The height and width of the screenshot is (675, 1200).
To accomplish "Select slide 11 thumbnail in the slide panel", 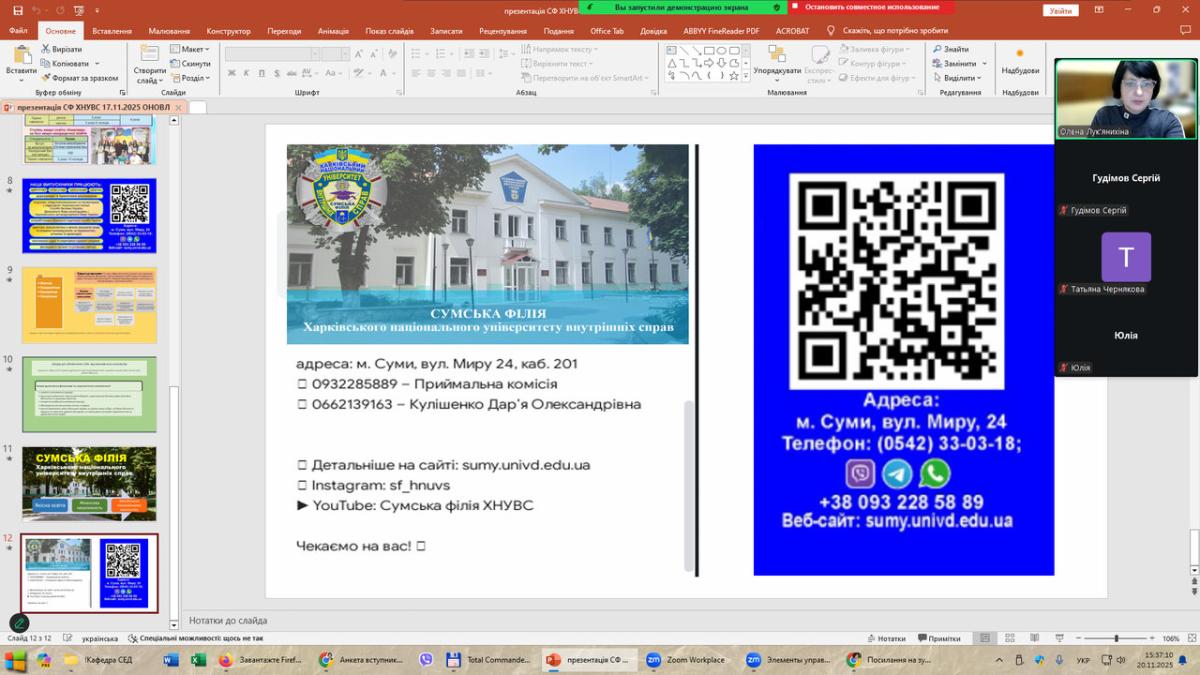I will [89, 483].
